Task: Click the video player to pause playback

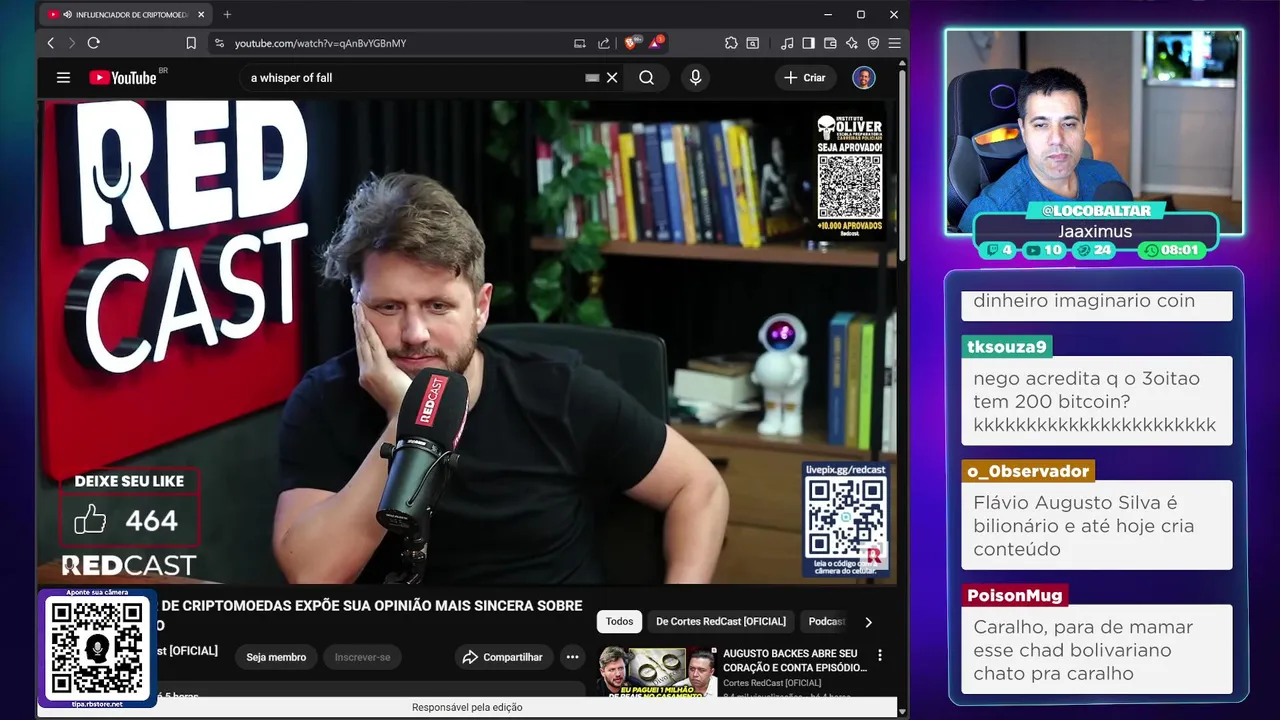Action: tap(468, 340)
